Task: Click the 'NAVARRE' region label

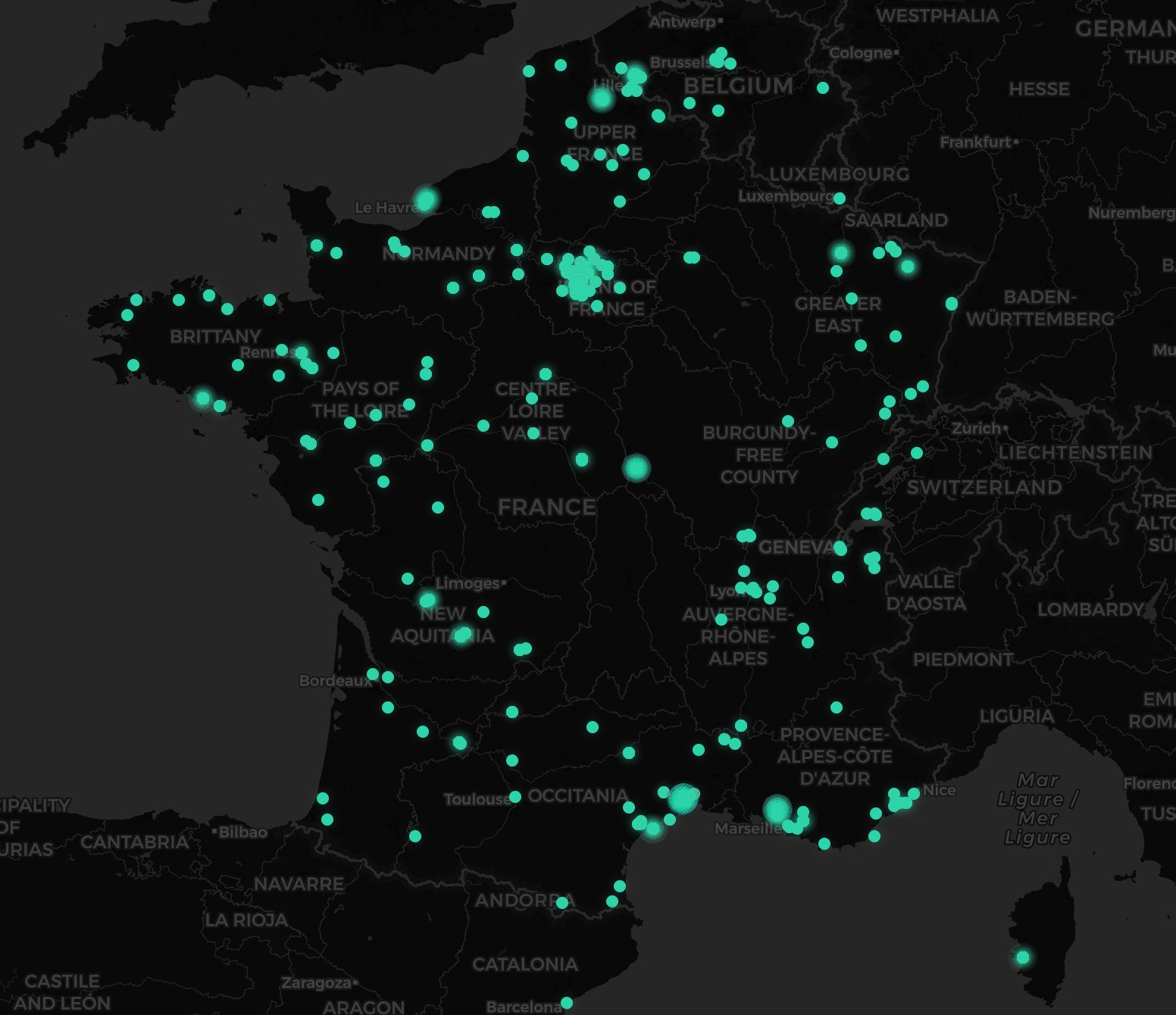Action: click(299, 885)
